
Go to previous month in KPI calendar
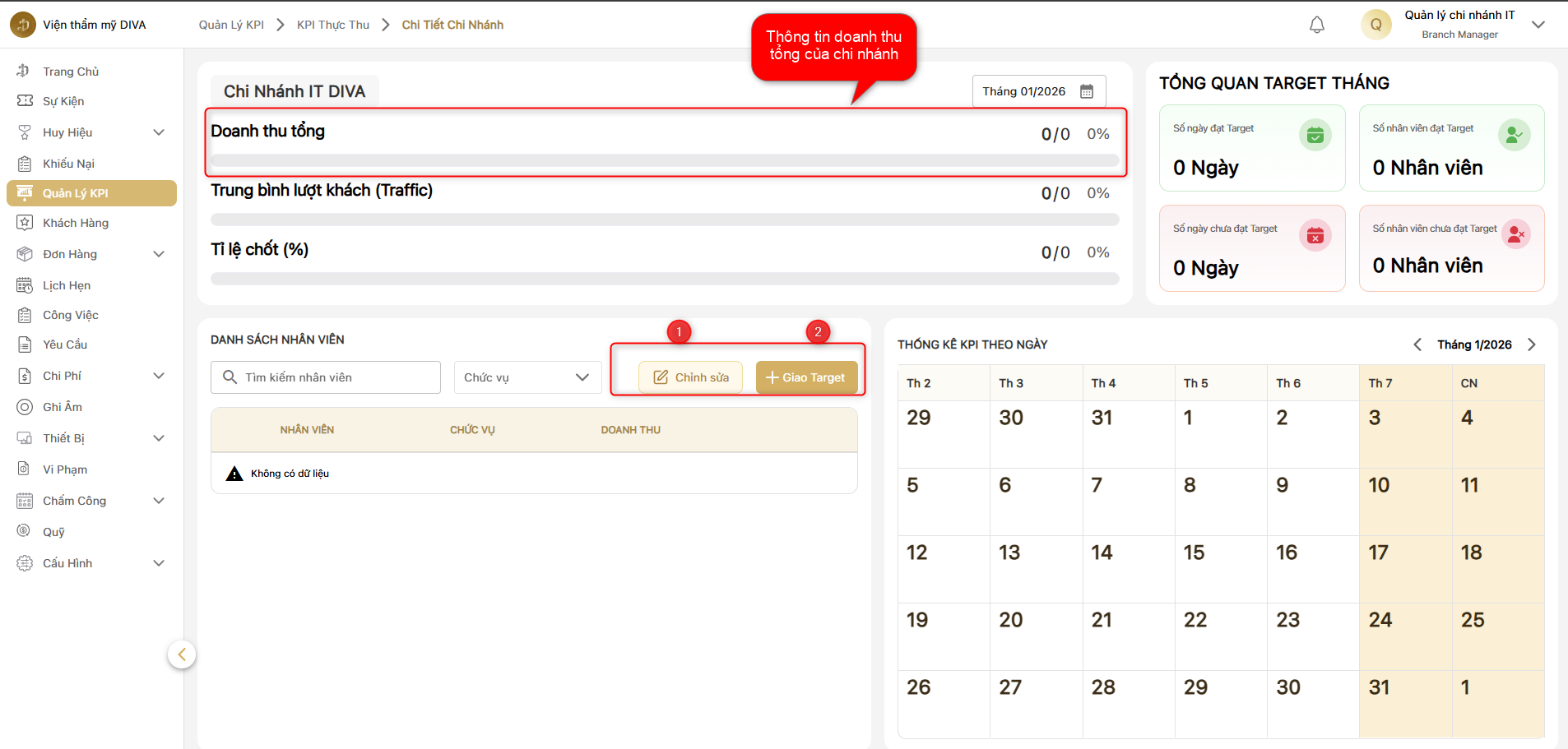pos(1417,344)
